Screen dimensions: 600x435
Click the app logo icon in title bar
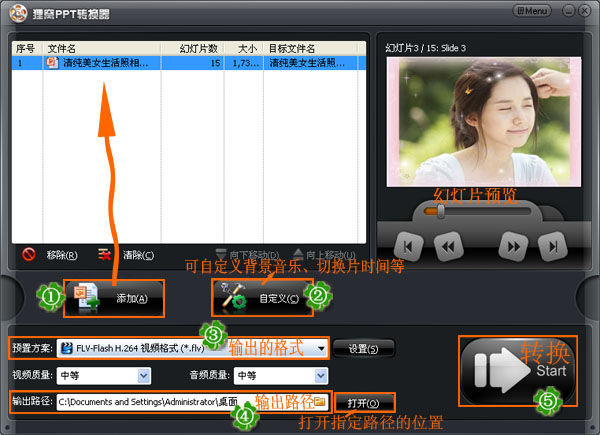[18, 13]
